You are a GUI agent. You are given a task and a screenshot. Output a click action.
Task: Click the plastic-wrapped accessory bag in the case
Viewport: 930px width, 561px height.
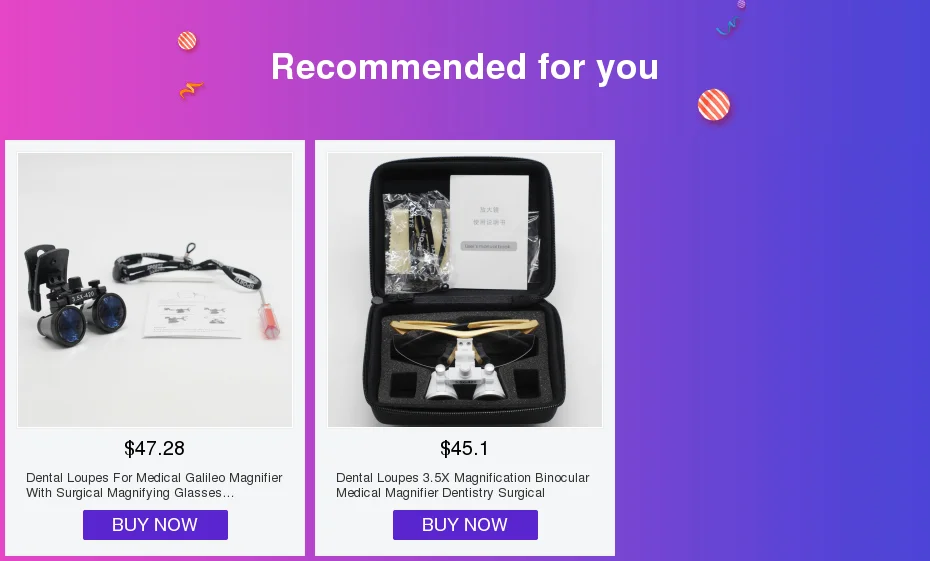pyautogui.click(x=416, y=242)
